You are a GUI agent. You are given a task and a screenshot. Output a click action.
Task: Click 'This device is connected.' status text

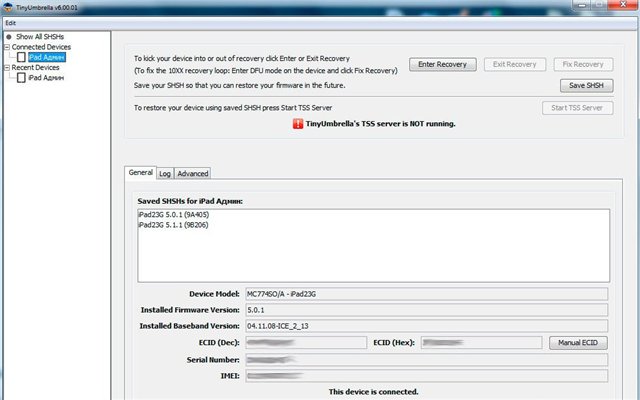(373, 392)
